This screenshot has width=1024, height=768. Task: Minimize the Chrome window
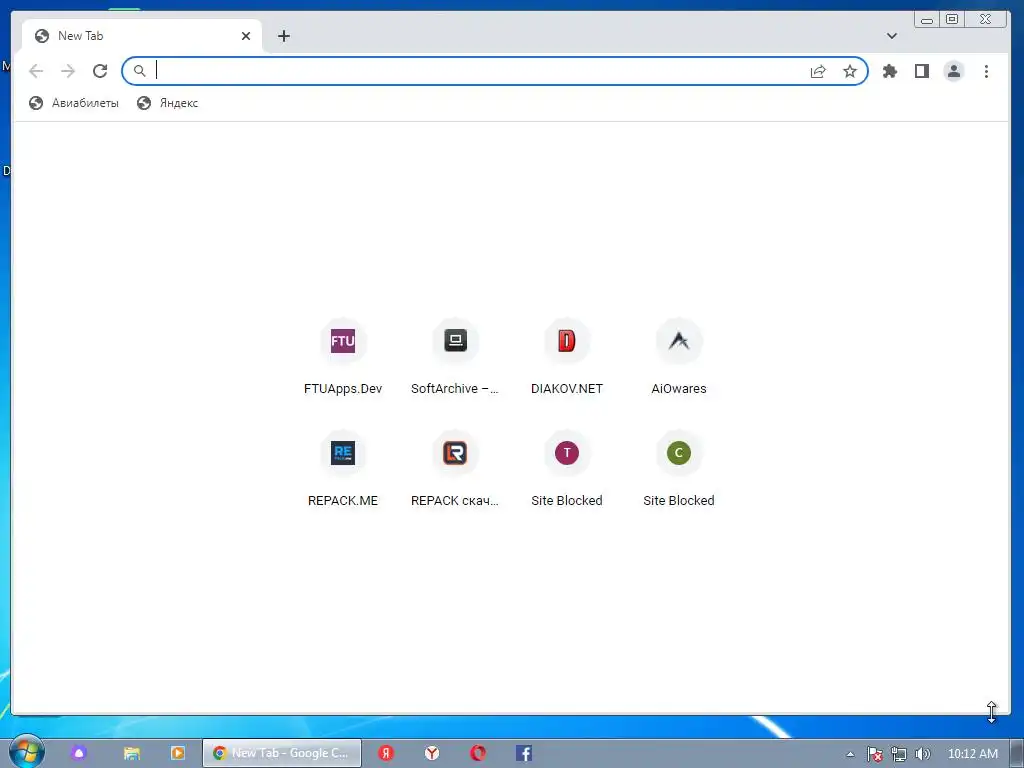tap(927, 20)
